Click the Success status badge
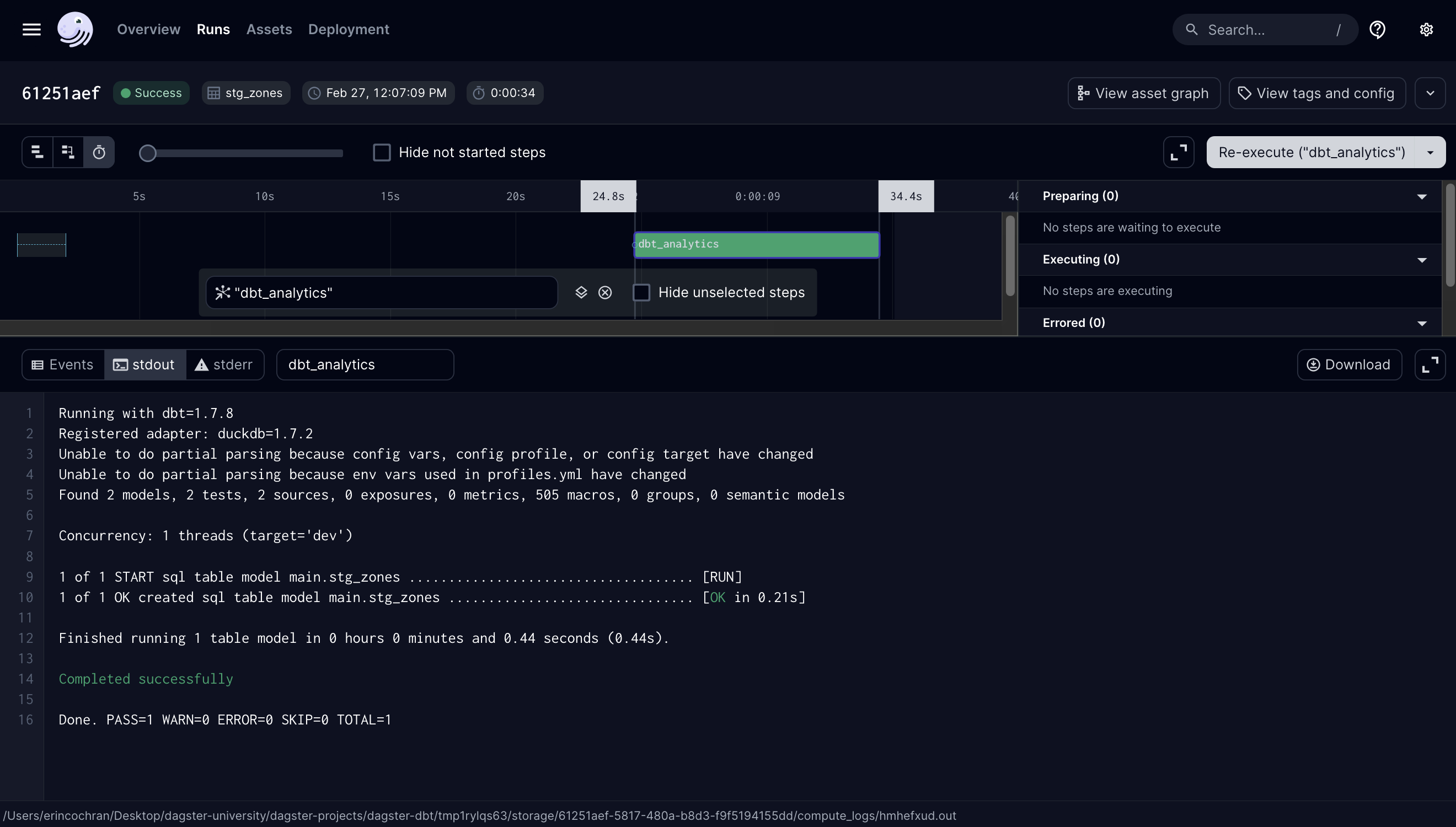The width and height of the screenshot is (1456, 827). pos(151,93)
